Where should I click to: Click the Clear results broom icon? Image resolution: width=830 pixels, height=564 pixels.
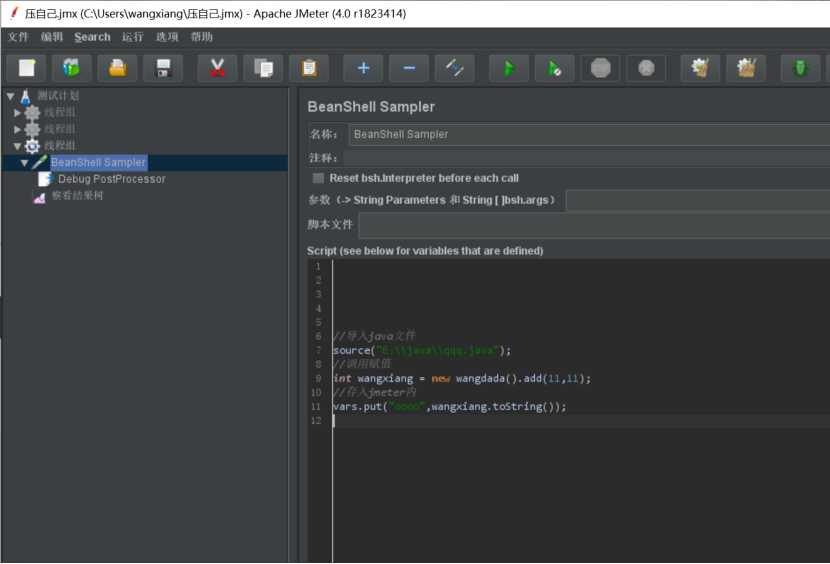(700, 68)
